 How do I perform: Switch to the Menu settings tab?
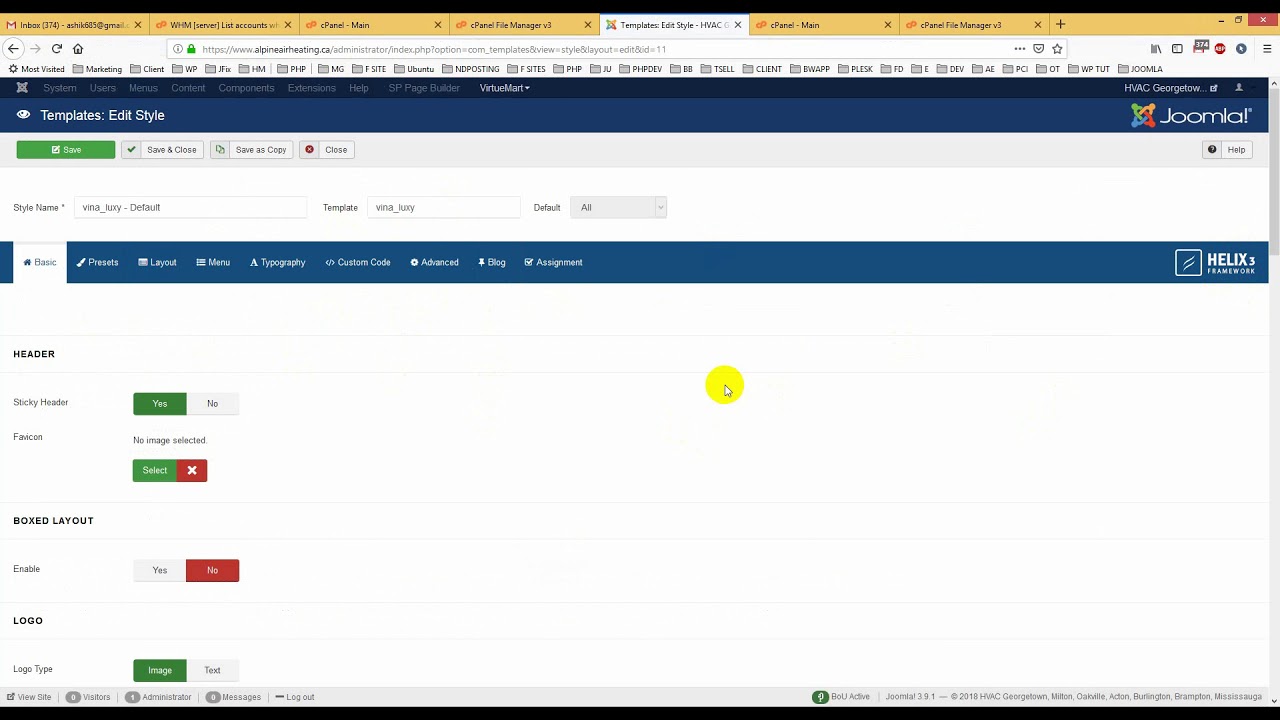click(x=213, y=262)
